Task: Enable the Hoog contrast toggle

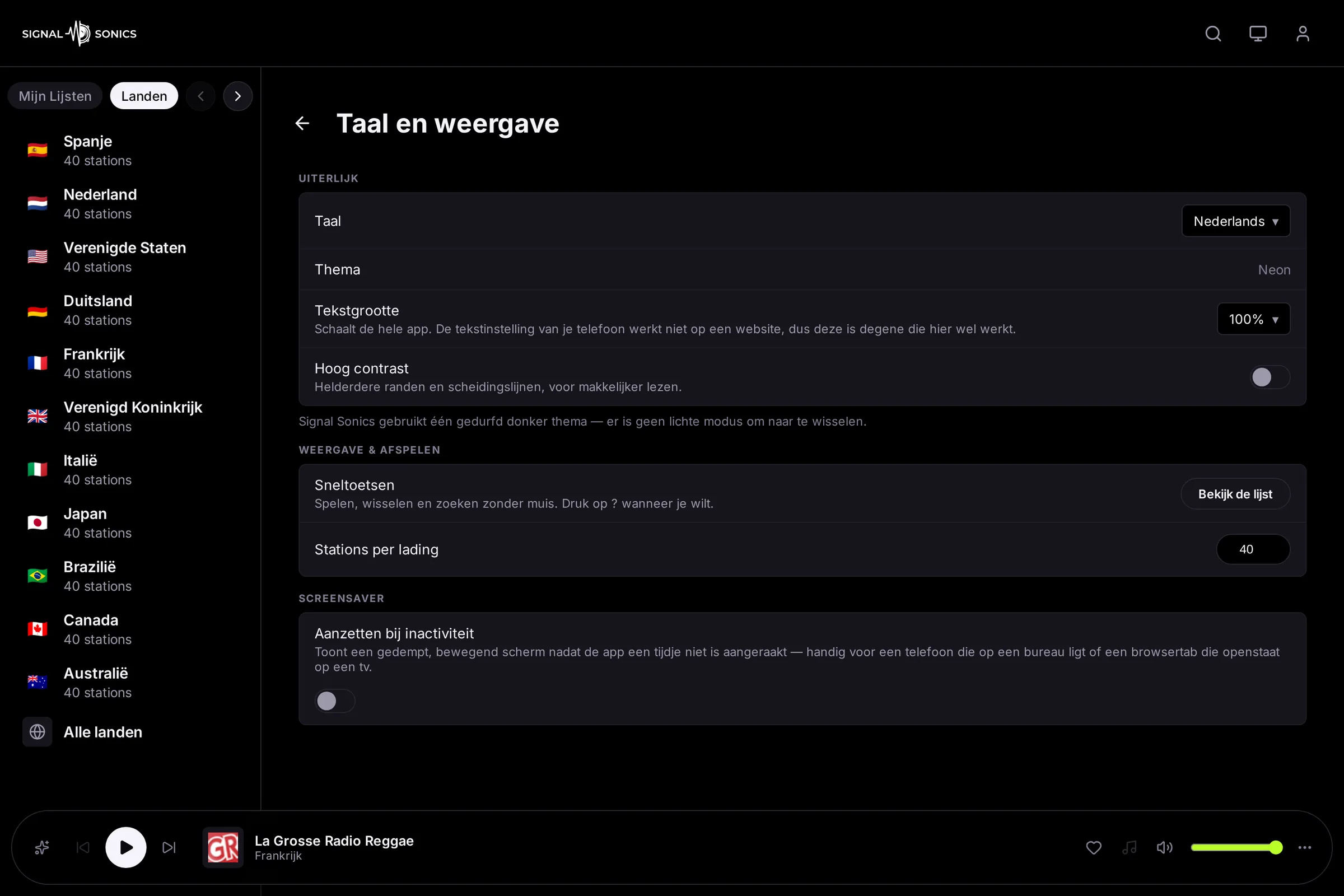Action: tap(1269, 377)
